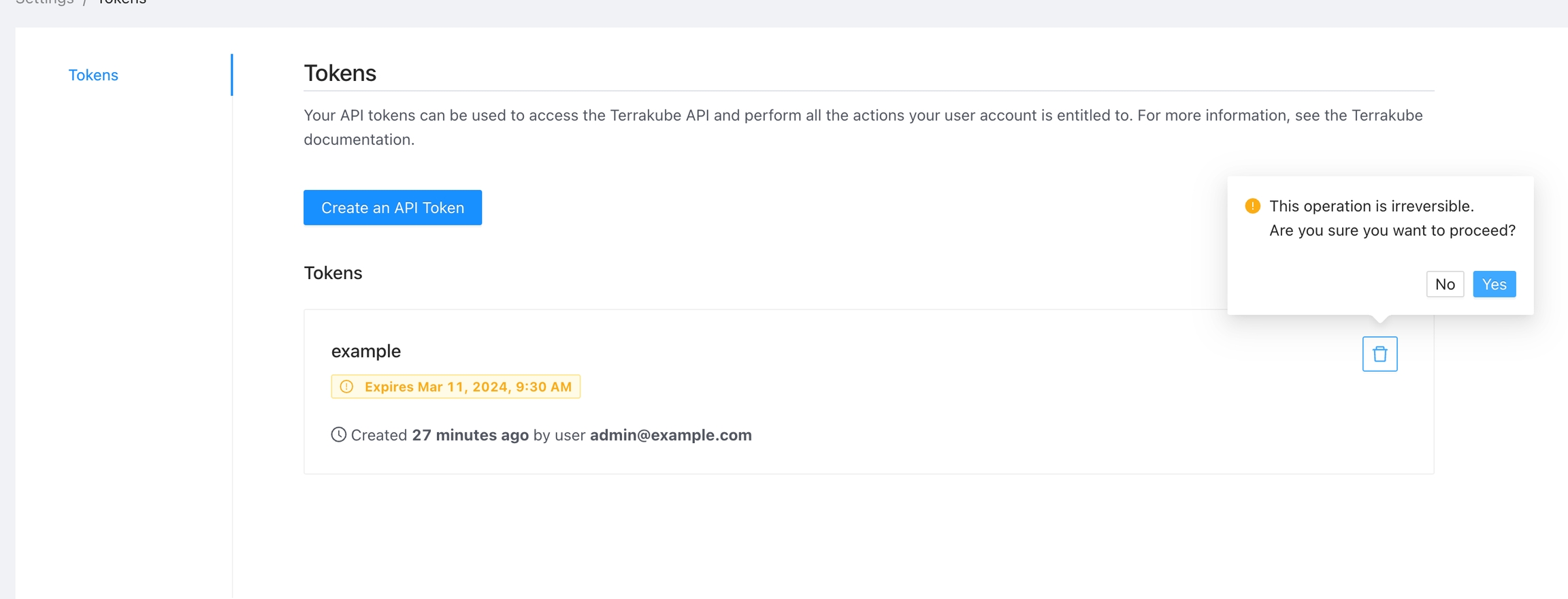The height and width of the screenshot is (599, 1568).
Task: Click the main Tokens page heading
Action: (340, 73)
